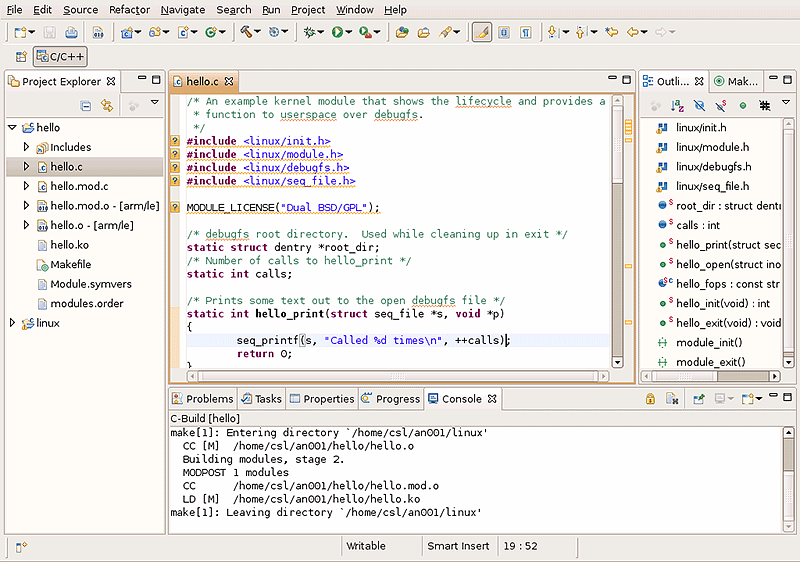Toggle Link with Editor in Project Explorer
This screenshot has width=800, height=562.
coord(106,104)
